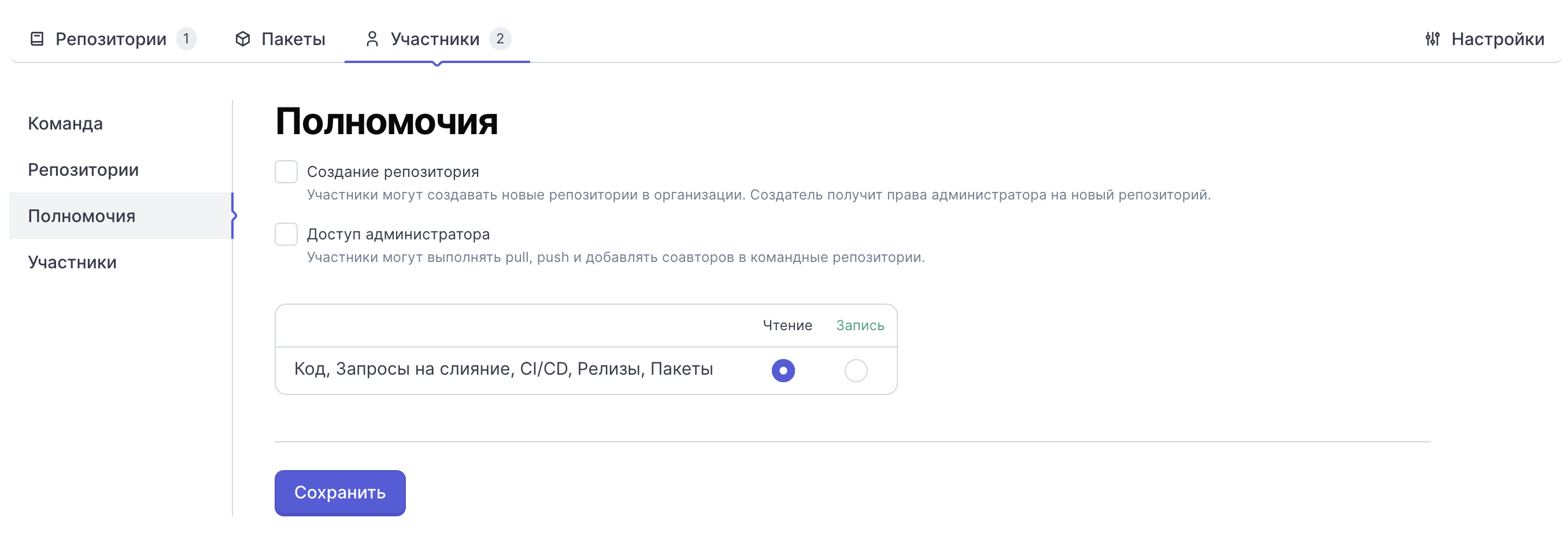Click the Настройки sliders icon

click(x=1432, y=39)
